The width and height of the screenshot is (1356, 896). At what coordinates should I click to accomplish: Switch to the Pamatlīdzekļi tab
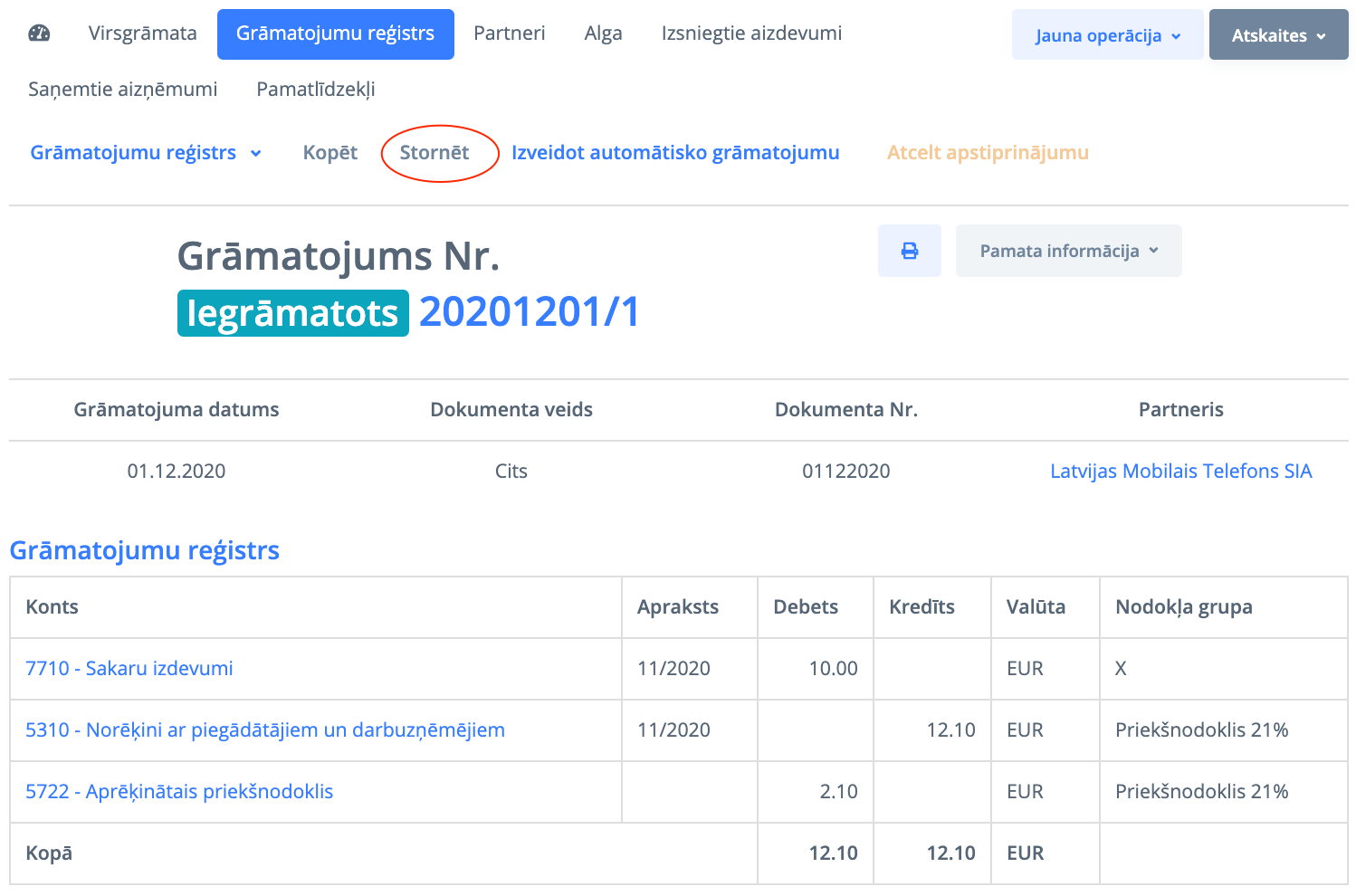pyautogui.click(x=315, y=90)
